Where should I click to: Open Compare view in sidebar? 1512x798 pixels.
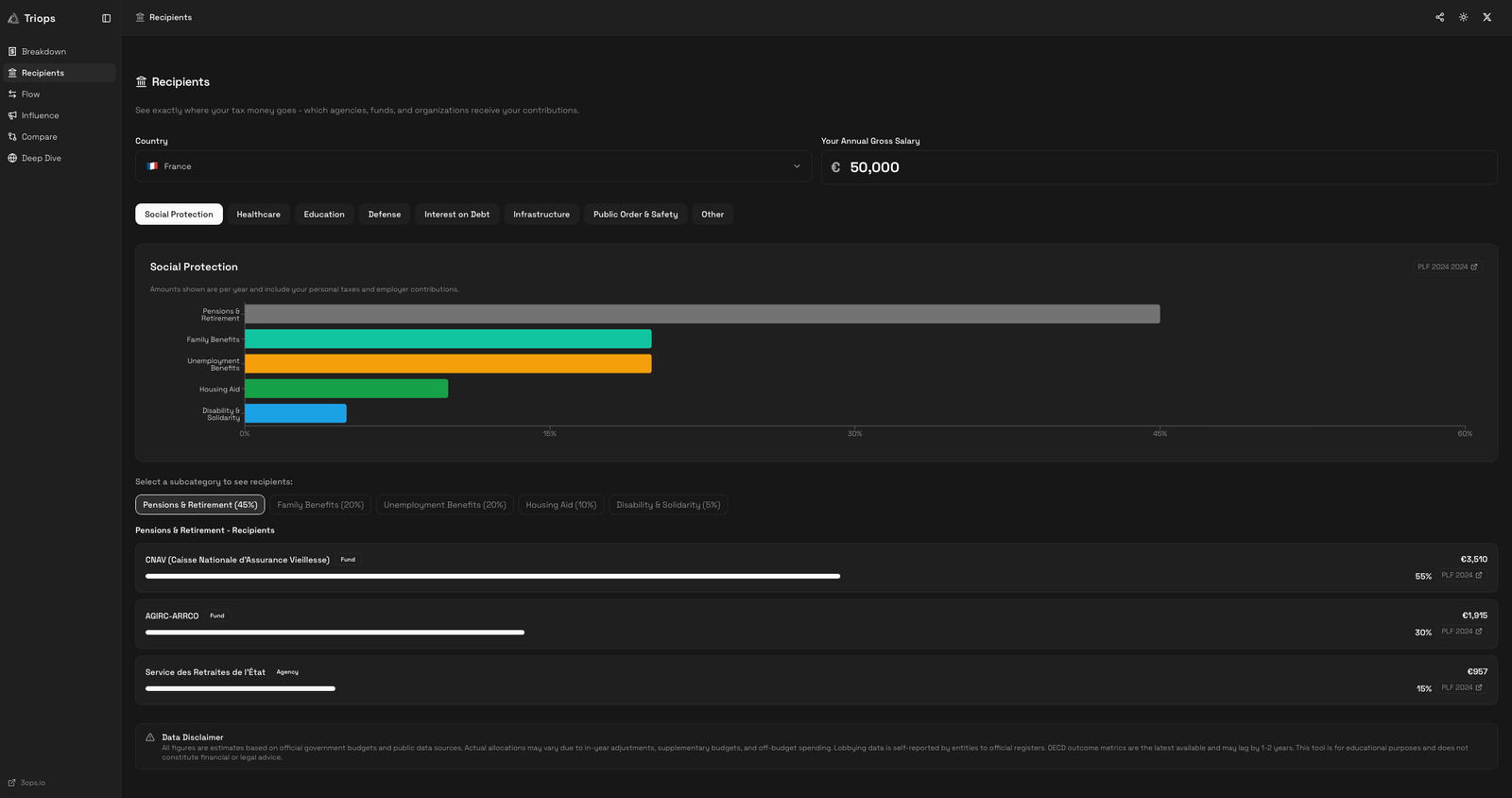[x=39, y=137]
